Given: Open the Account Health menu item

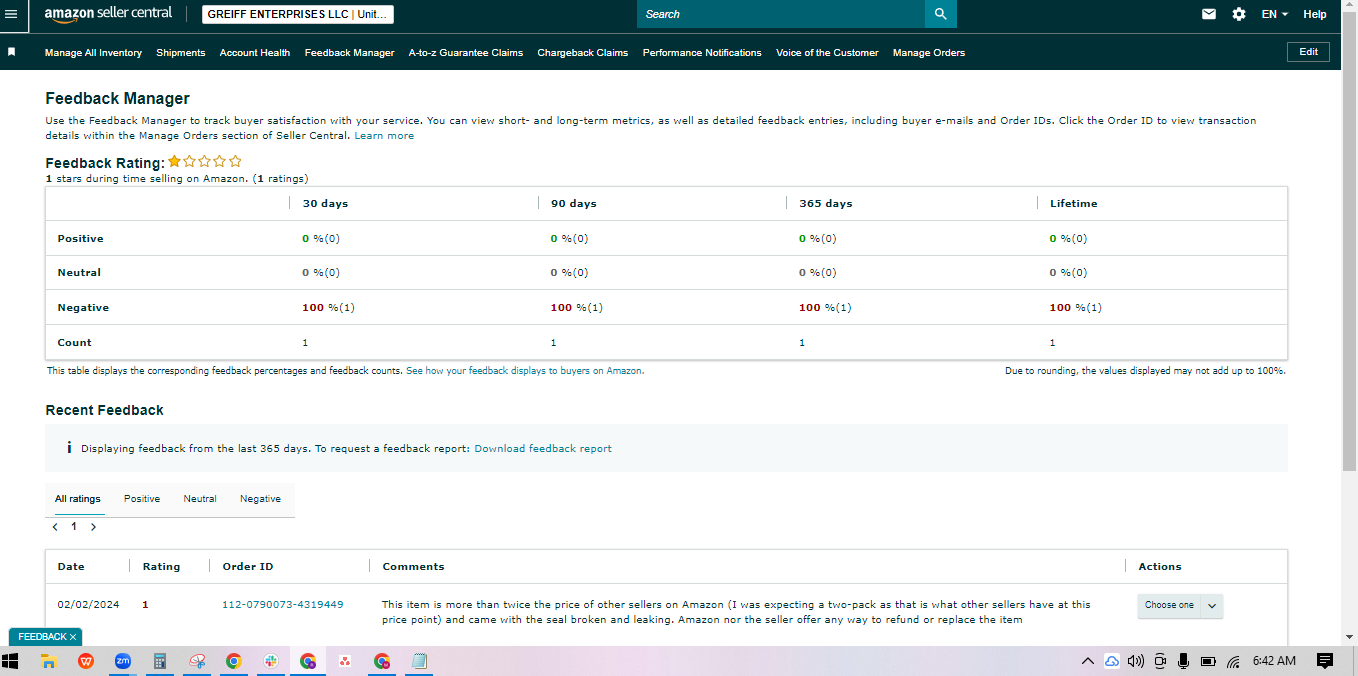Looking at the screenshot, I should click(255, 52).
